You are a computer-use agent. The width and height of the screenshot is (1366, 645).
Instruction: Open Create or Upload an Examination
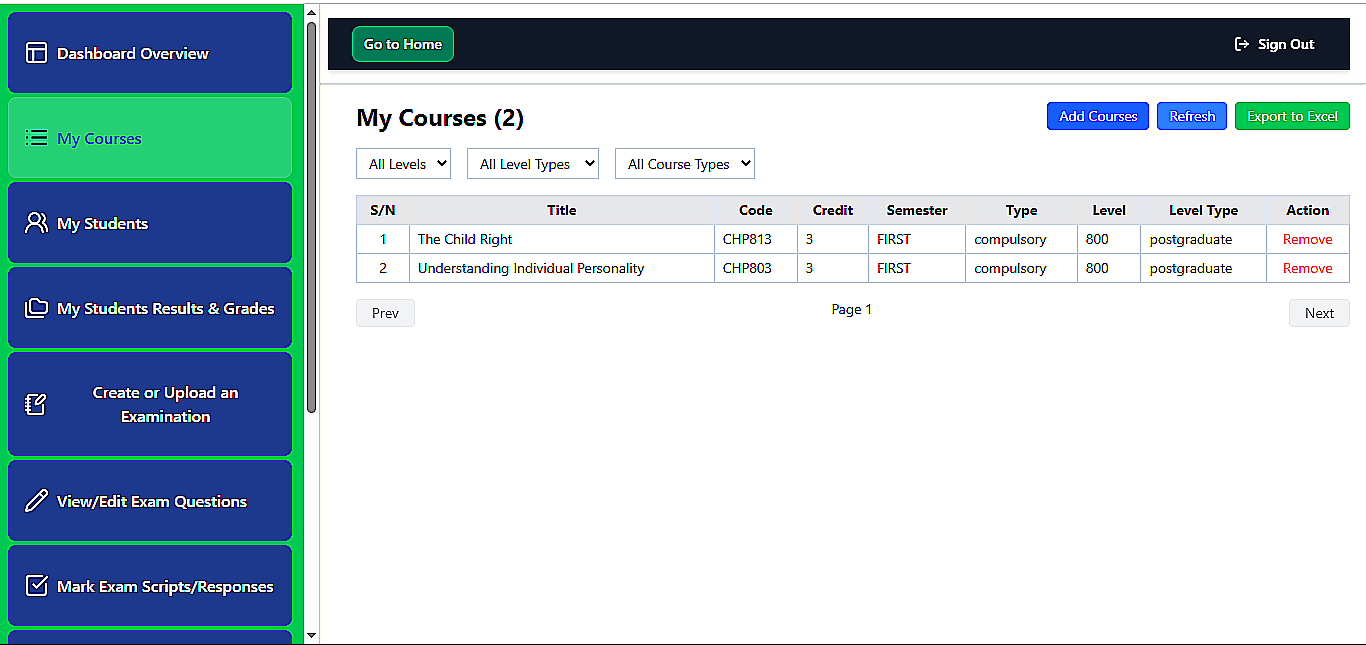[x=150, y=405]
